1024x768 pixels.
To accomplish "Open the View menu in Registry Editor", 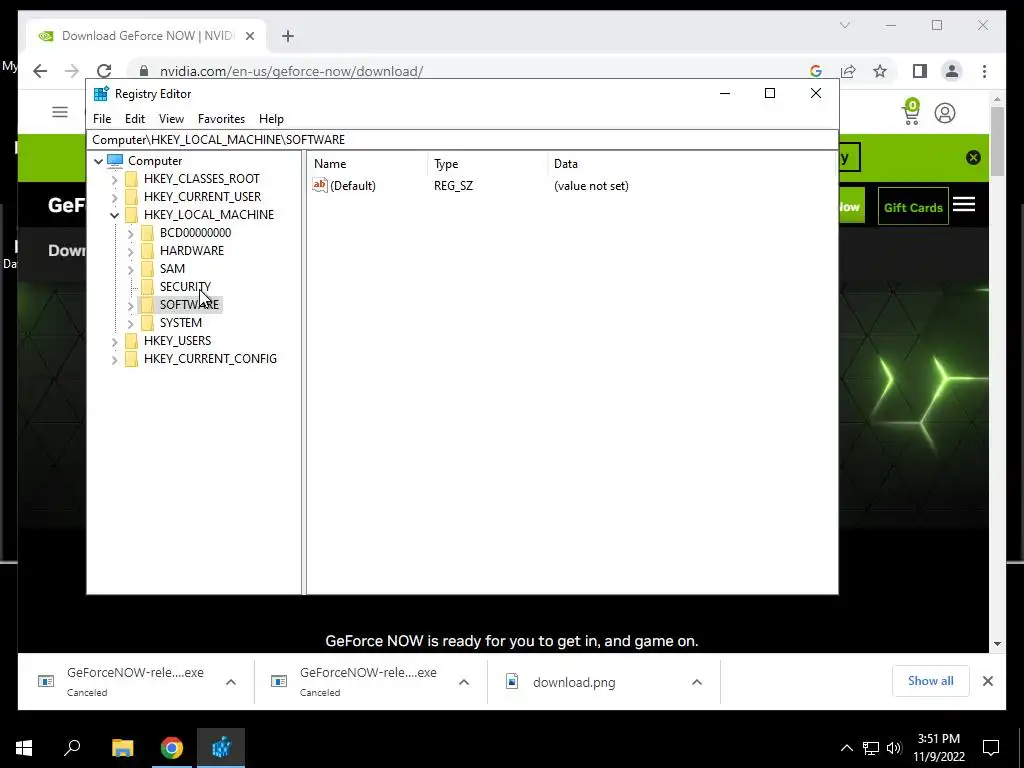I will pyautogui.click(x=171, y=119).
